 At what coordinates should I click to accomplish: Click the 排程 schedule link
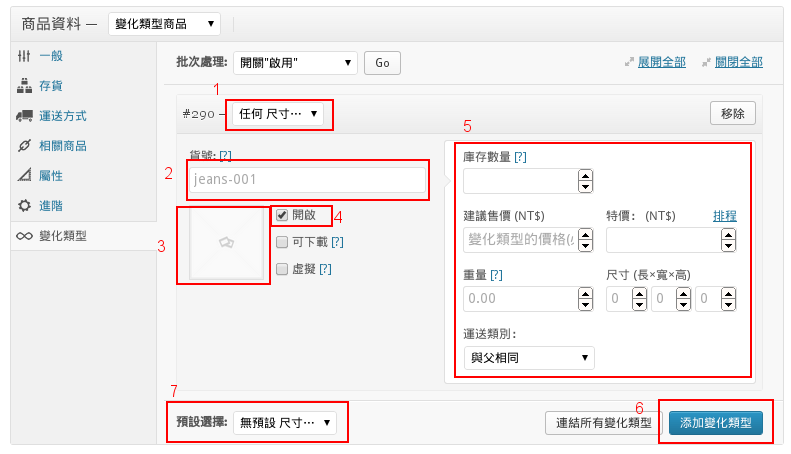725,216
